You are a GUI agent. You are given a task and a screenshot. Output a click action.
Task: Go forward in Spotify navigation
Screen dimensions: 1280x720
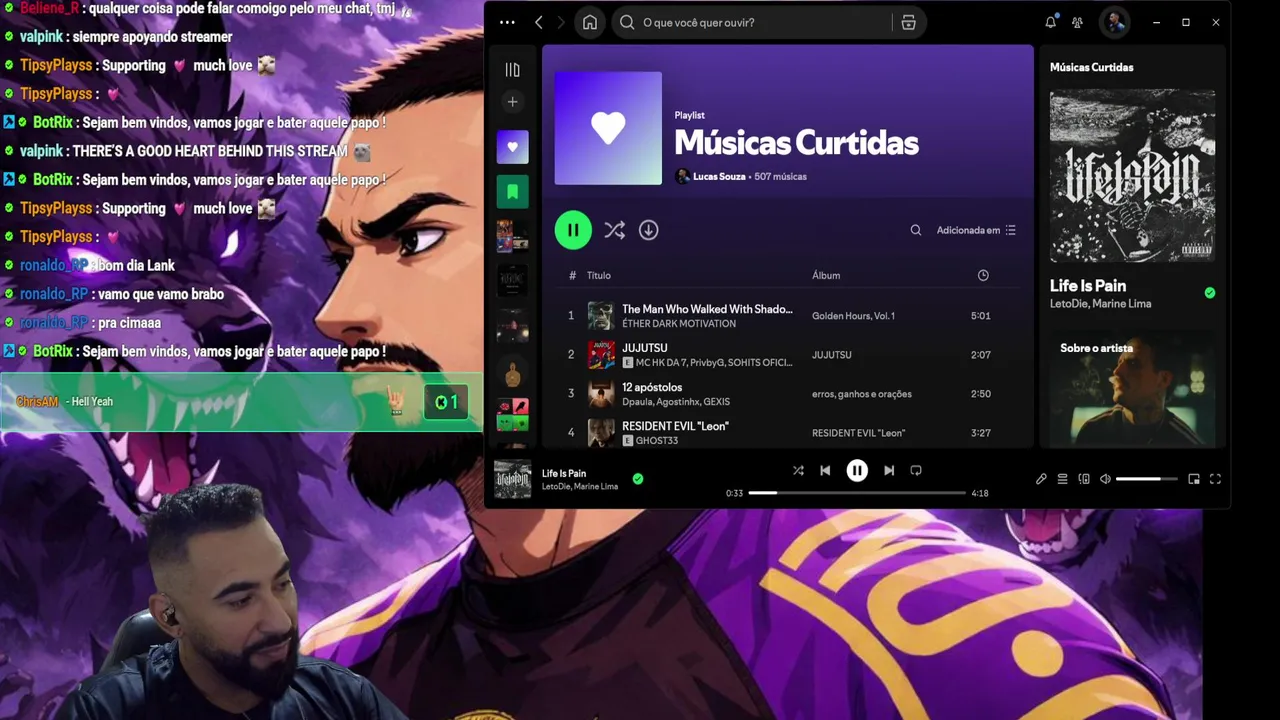pyautogui.click(x=560, y=22)
